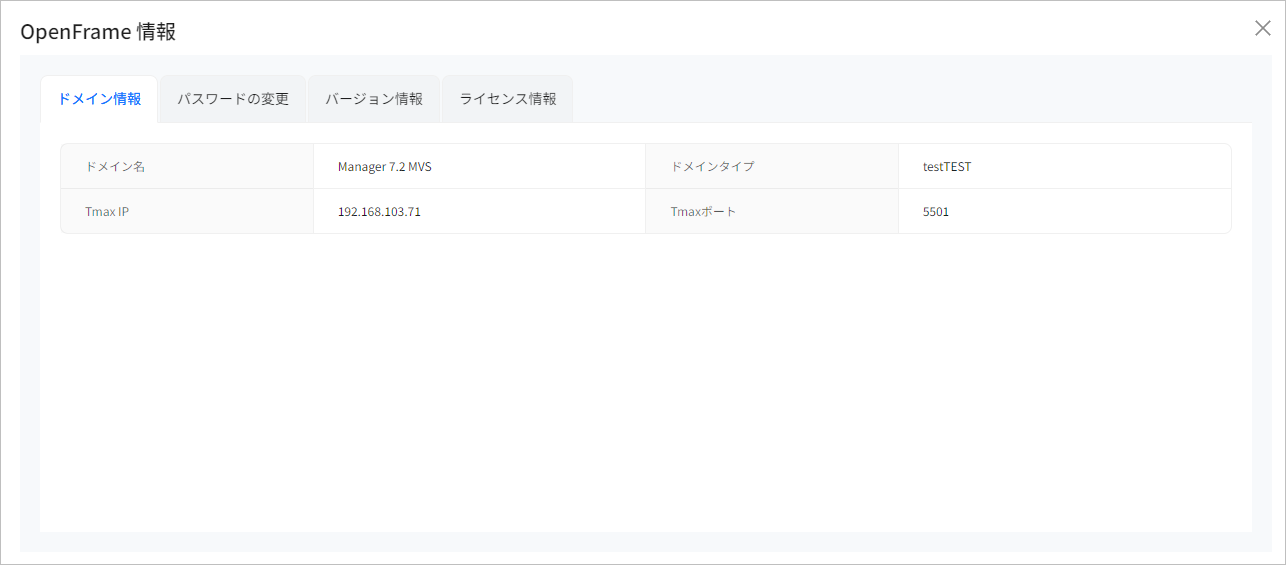Select the 5501 port value
The width and height of the screenshot is (1286, 565).
click(936, 212)
